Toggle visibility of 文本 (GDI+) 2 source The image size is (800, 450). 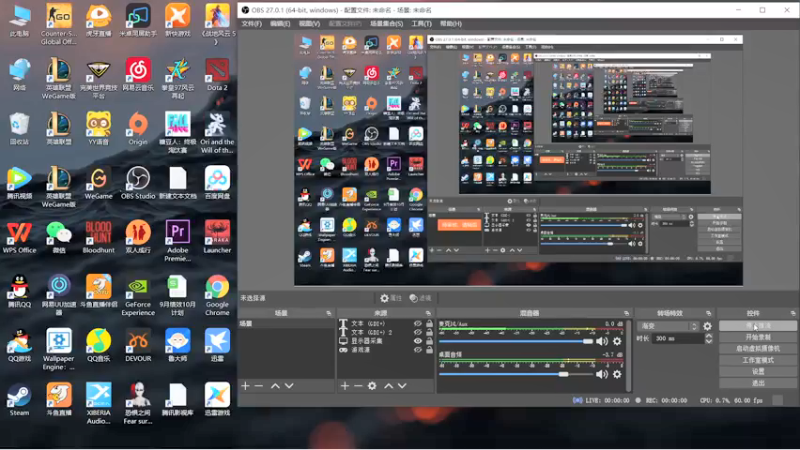pos(418,332)
